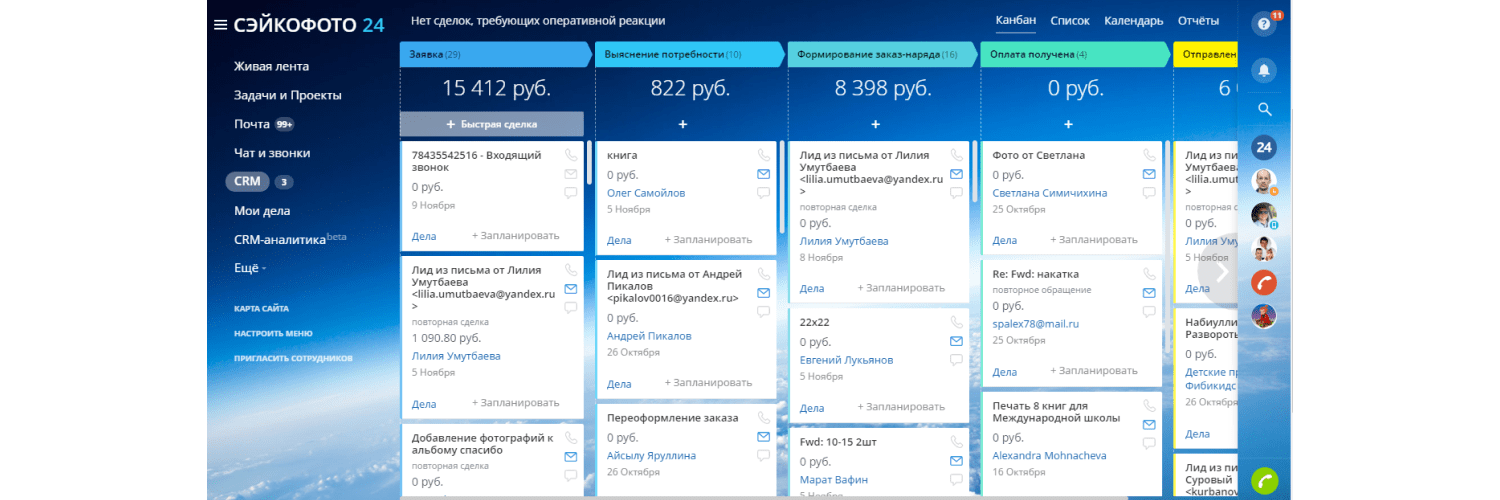
Task: Add deal with plus in Оплата получена column
Action: point(1068,124)
